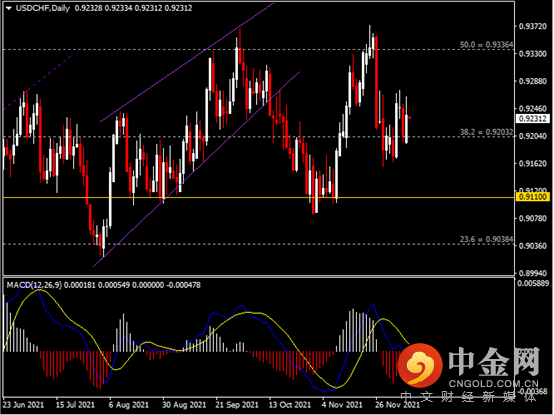Select the USDCHF,Daily chart title
Image resolution: width=554 pixels, height=415 pixels.
tap(43, 8)
